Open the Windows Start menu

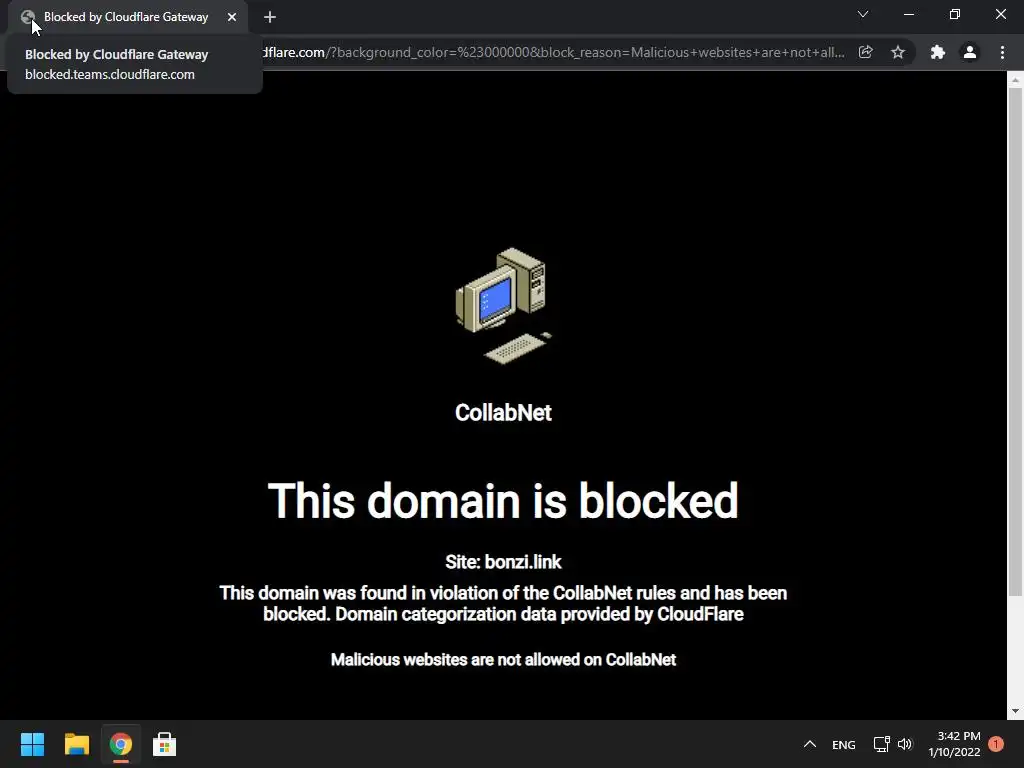(x=32, y=744)
